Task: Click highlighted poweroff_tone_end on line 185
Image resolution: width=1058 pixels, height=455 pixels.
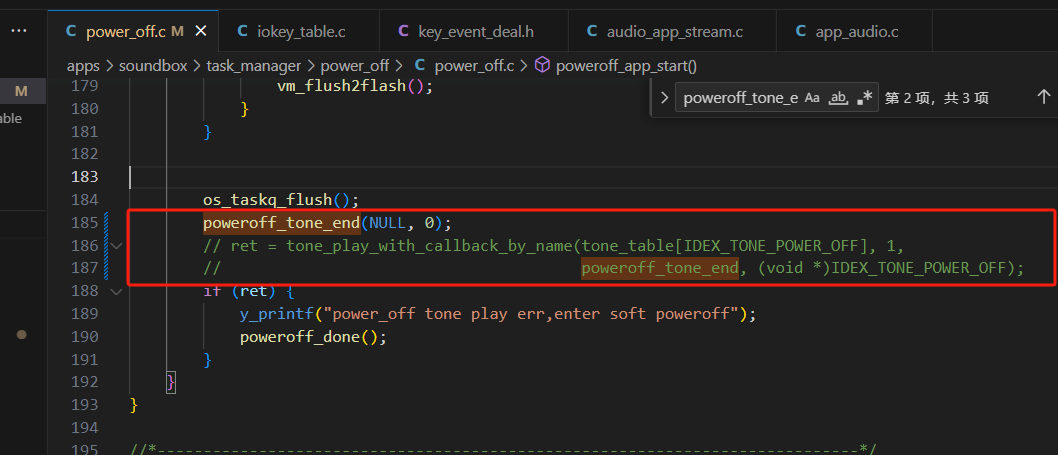Action: [282, 222]
